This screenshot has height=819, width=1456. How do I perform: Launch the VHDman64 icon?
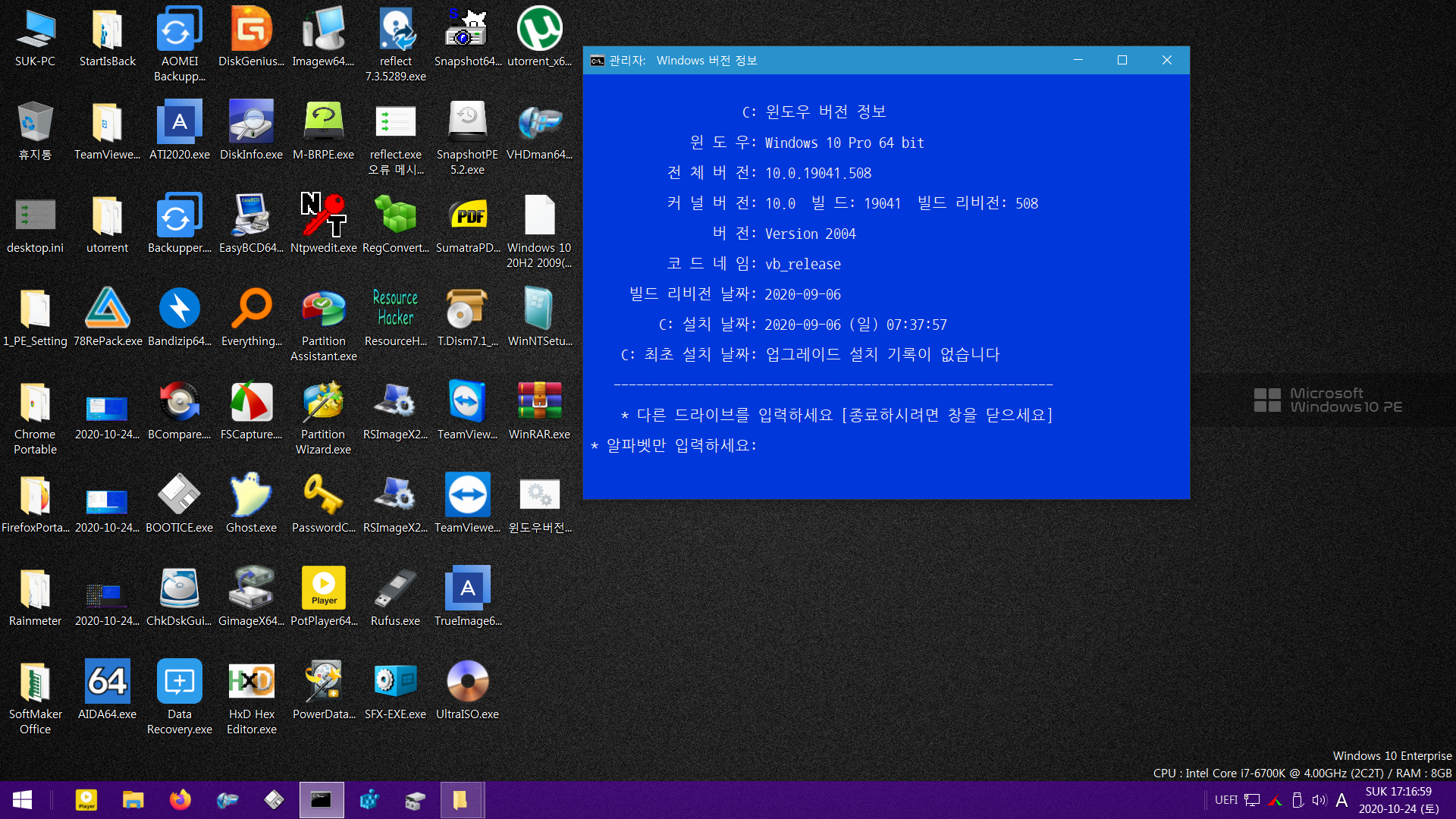point(539,130)
